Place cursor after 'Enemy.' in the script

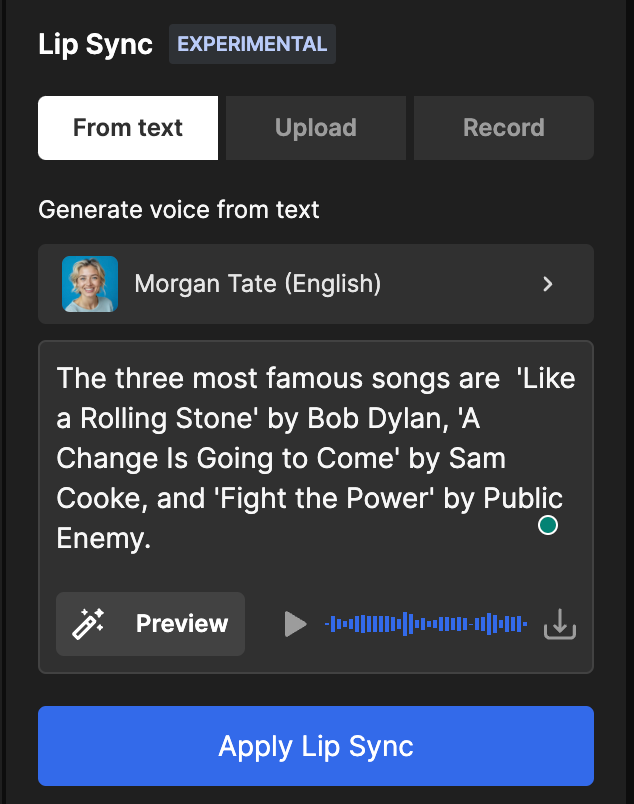click(152, 538)
